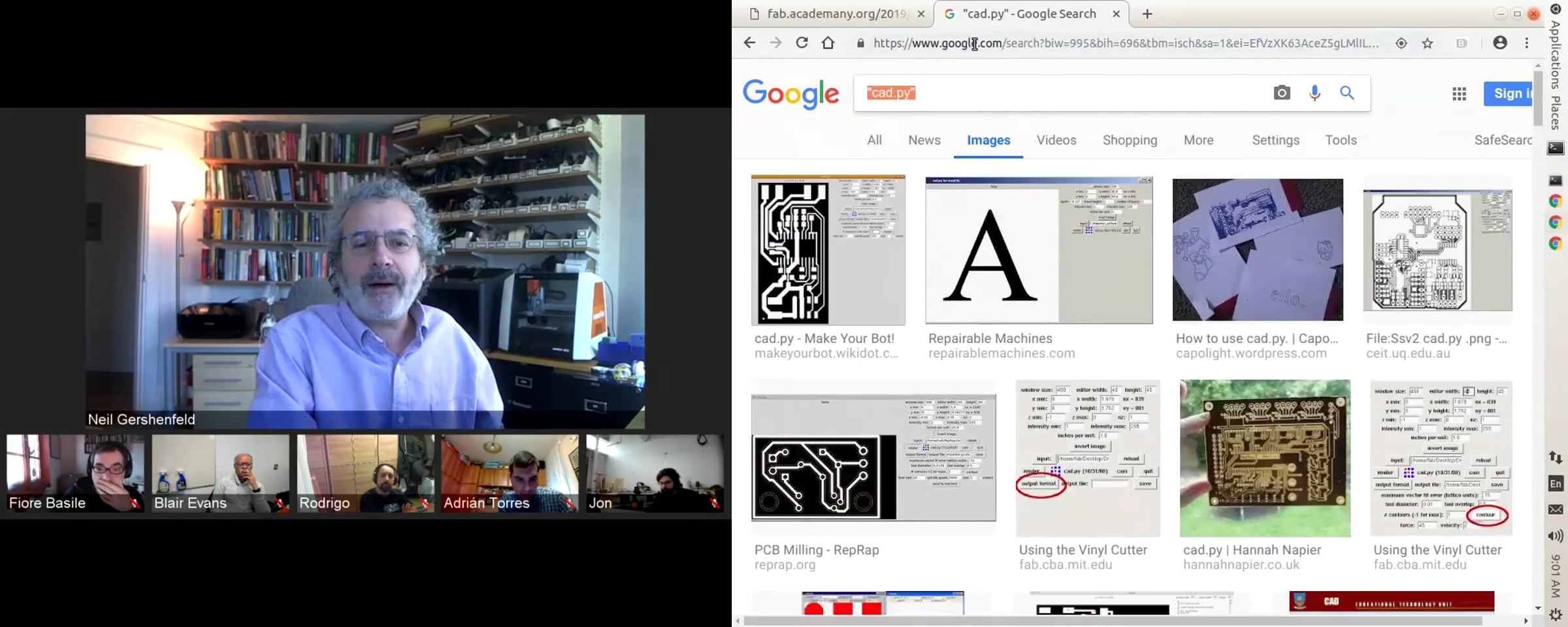Viewport: 1568px width, 627px height.
Task: Select the Images results tab
Action: pyautogui.click(x=988, y=140)
